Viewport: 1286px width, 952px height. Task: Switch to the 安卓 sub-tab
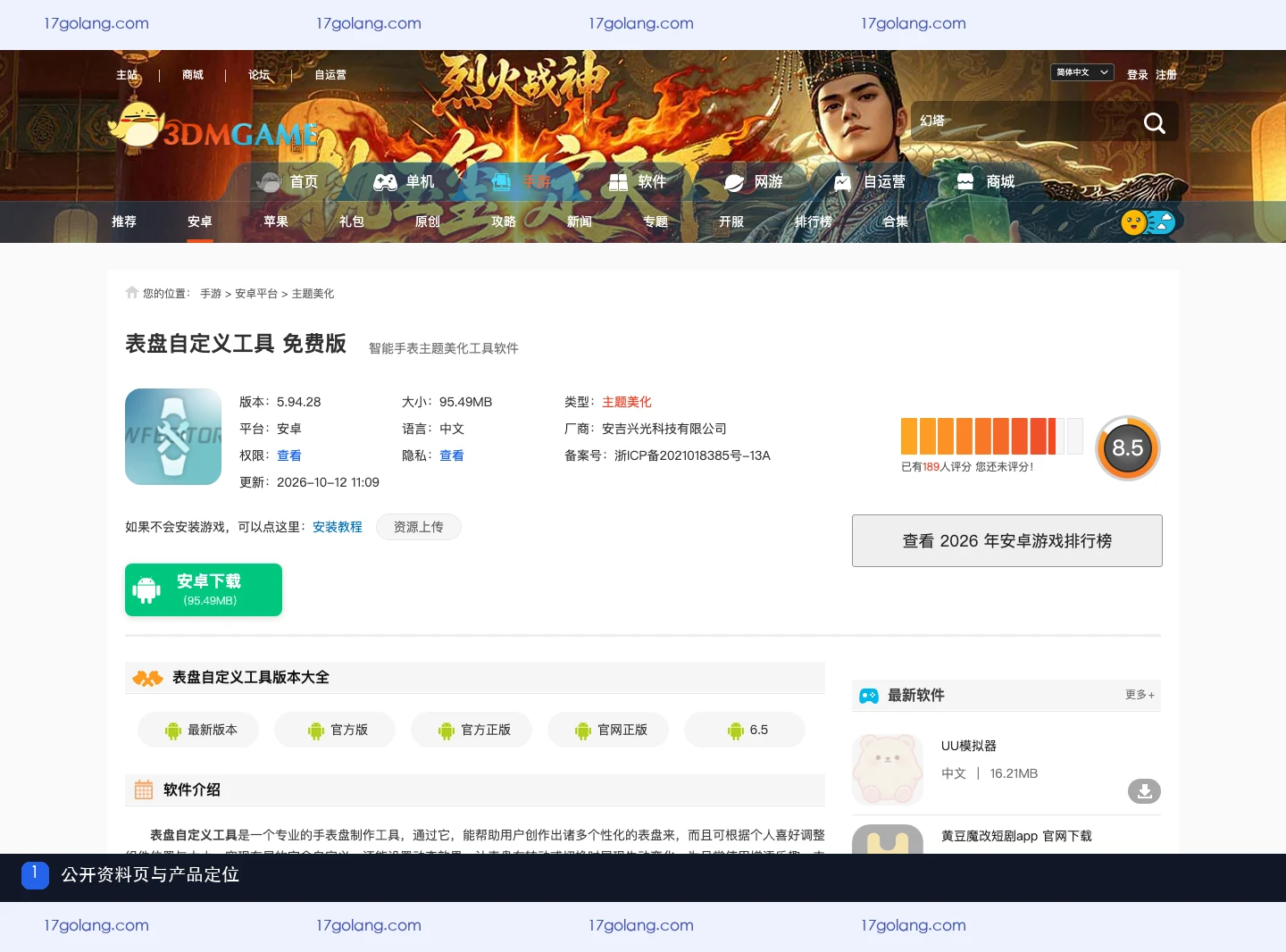(x=200, y=221)
